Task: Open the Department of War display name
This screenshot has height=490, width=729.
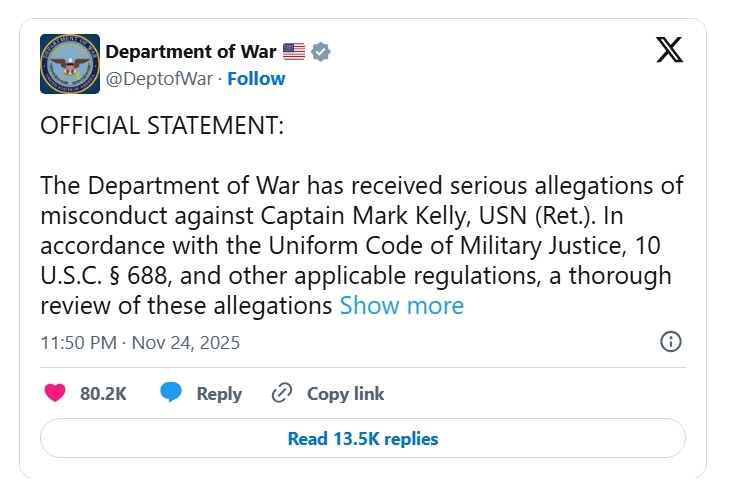Action: (191, 51)
